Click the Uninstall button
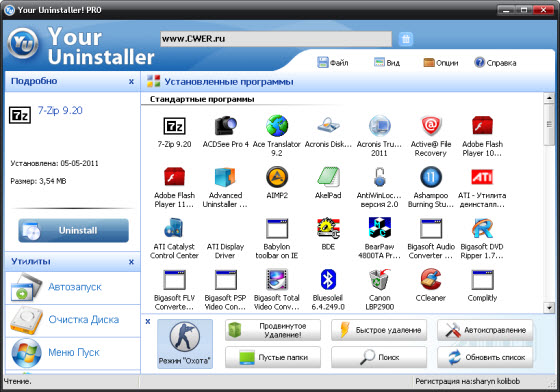560x392 pixels. click(74, 231)
